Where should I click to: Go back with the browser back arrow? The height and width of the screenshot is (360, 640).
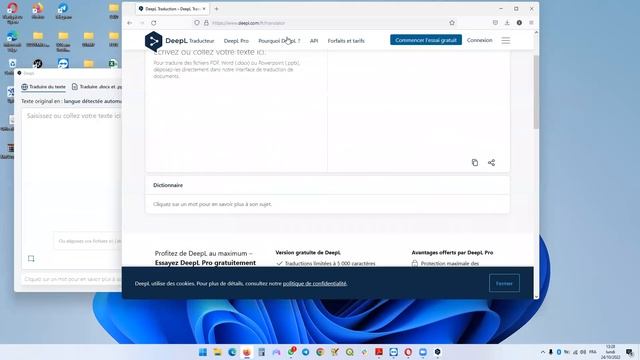(129, 23)
